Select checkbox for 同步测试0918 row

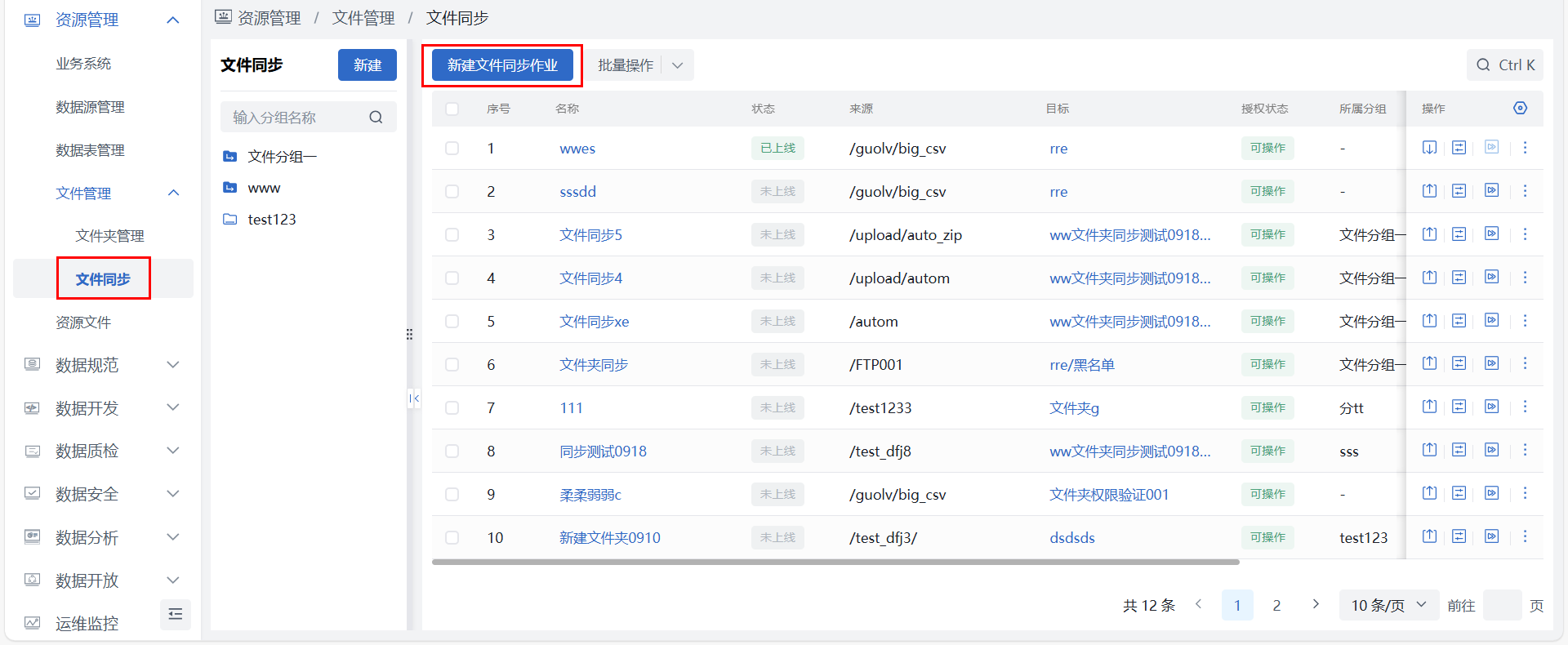click(452, 451)
